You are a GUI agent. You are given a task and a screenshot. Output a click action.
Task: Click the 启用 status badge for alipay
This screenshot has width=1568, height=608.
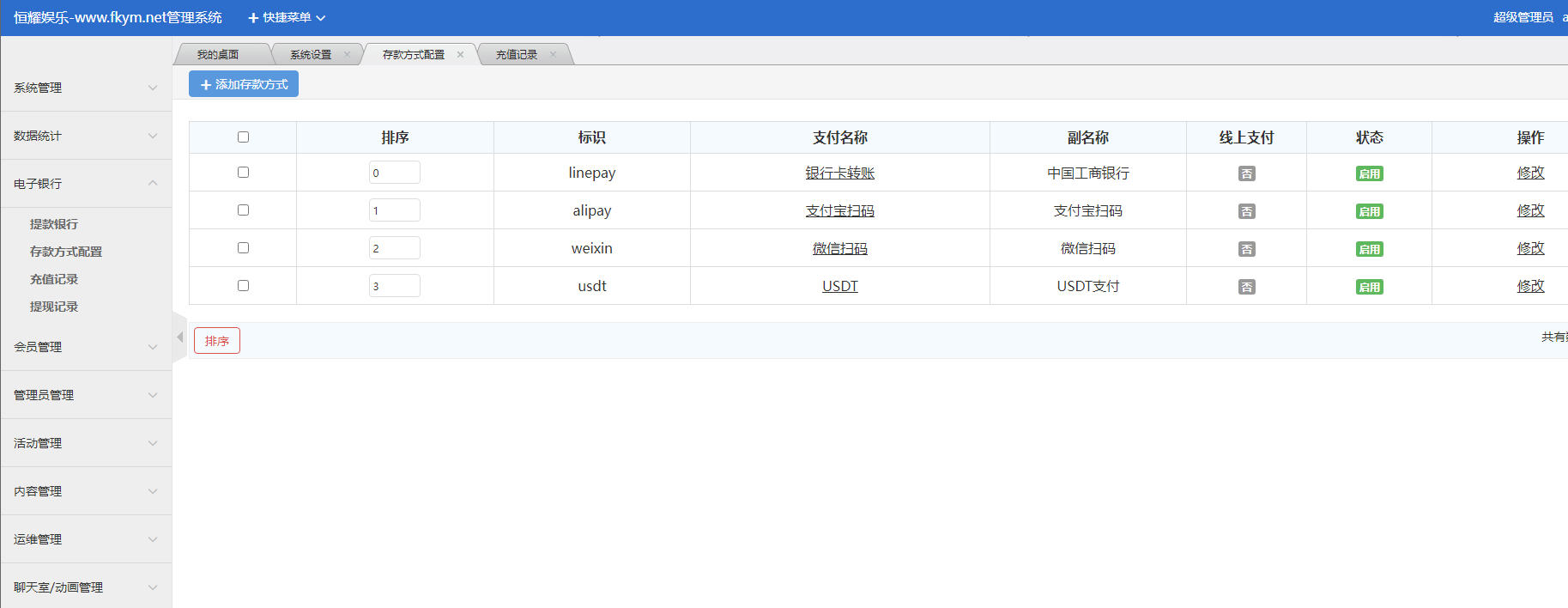coord(1369,211)
